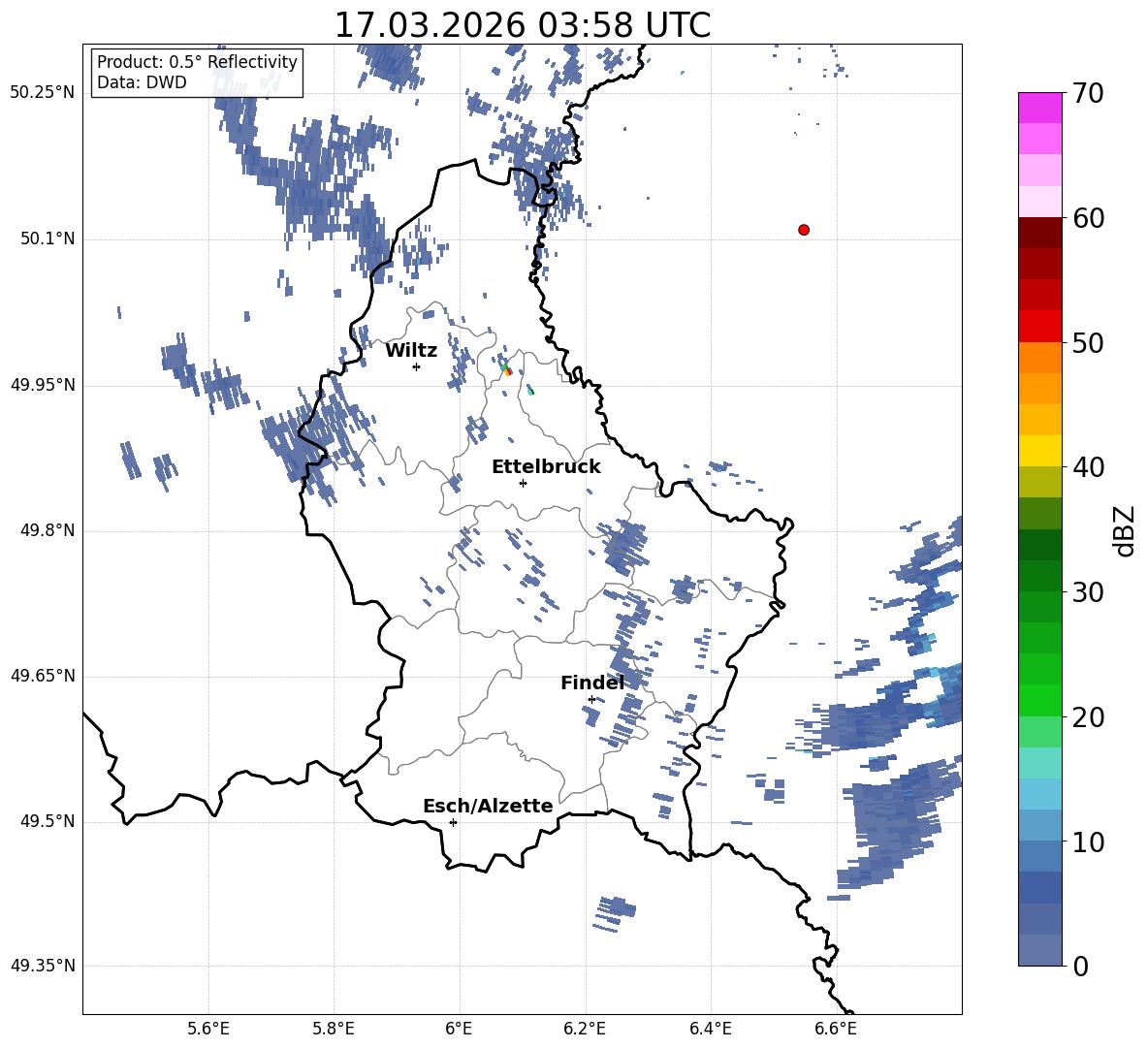Click the Esch/Alzette station cross marker
Viewport: 1148px width, 1048px height.
click(x=453, y=822)
